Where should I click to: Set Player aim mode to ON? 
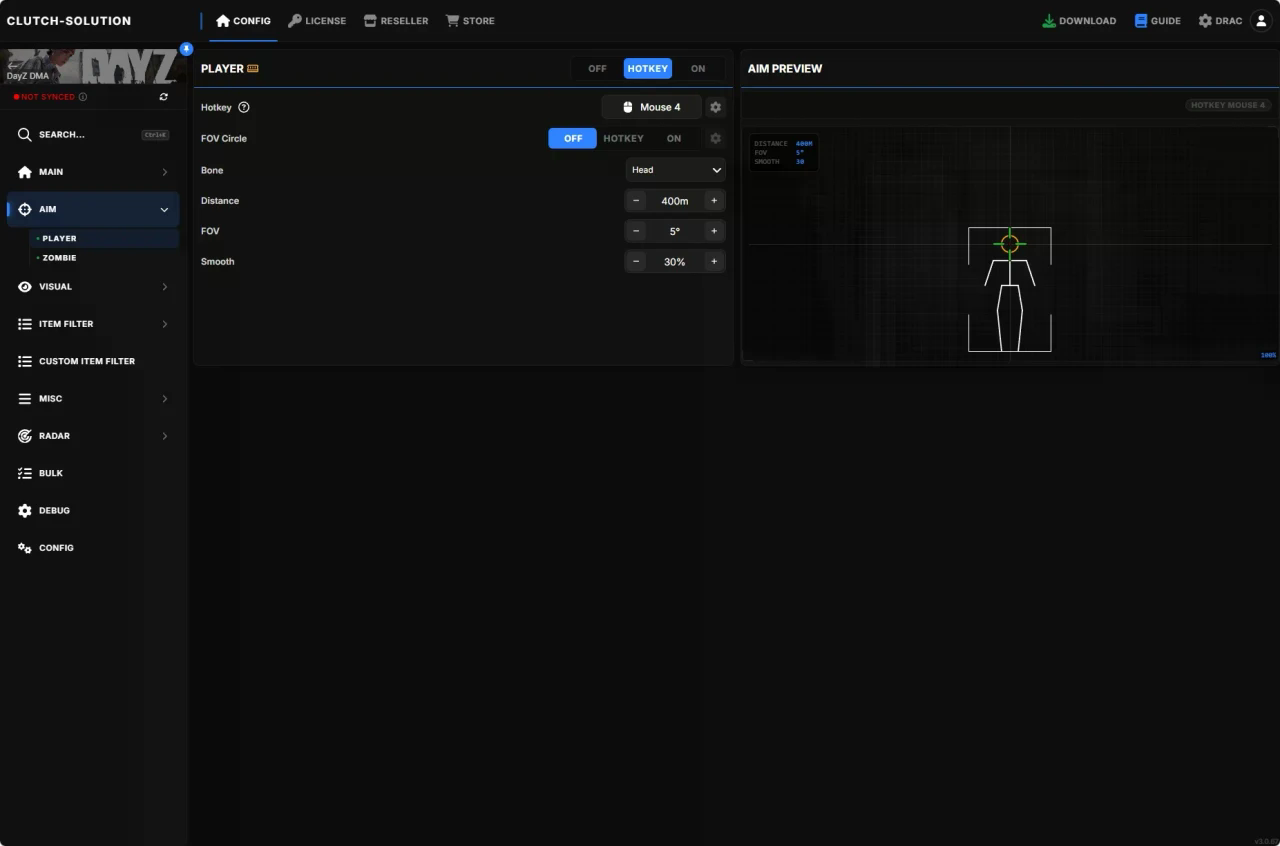tap(698, 68)
